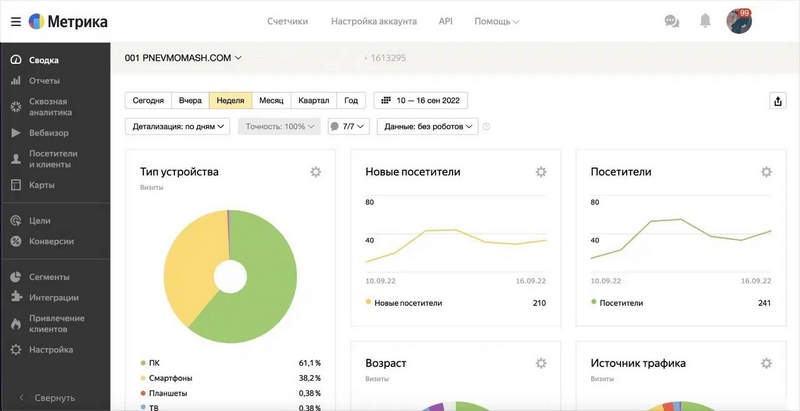
Task: Open the 001 PNEVMOMASH.COM counter dropdown
Action: (x=183, y=58)
